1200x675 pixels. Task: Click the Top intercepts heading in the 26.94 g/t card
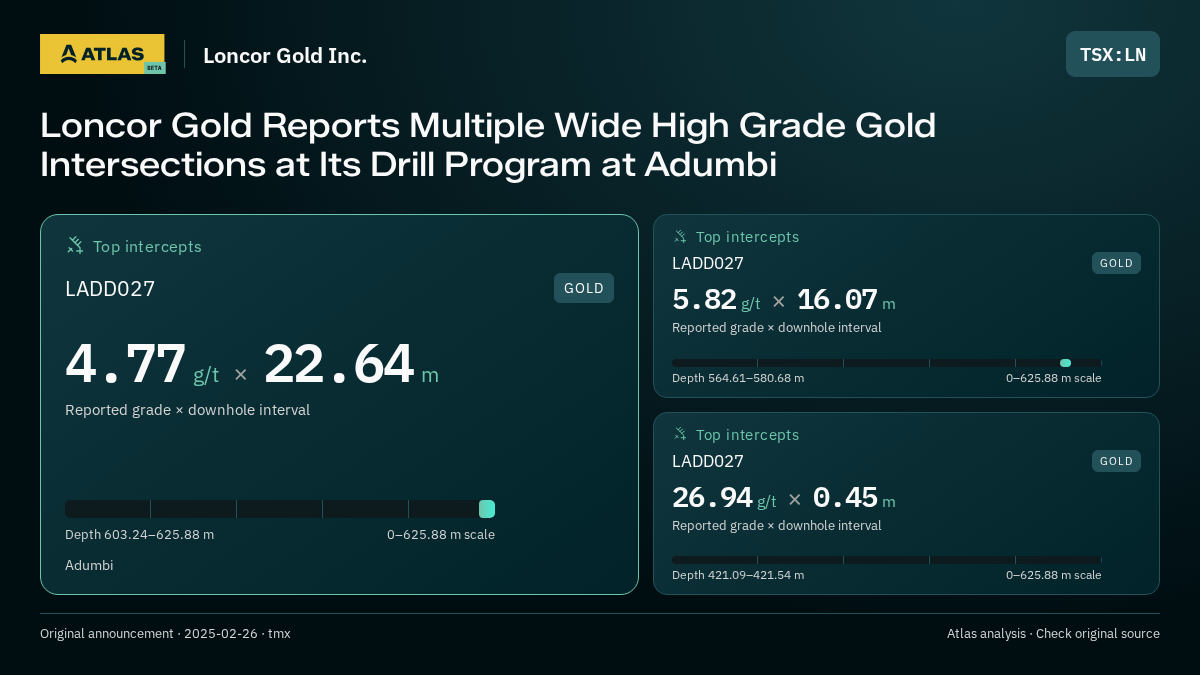tap(747, 435)
